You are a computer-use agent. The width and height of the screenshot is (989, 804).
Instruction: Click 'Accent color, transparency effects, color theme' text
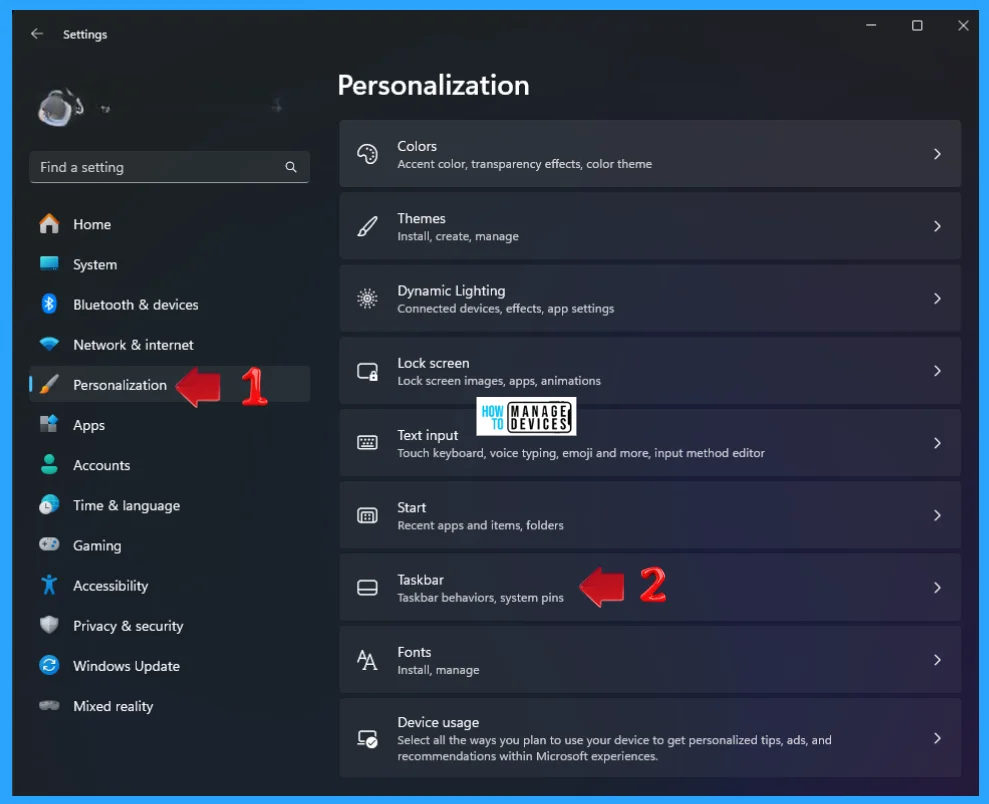click(x=525, y=164)
